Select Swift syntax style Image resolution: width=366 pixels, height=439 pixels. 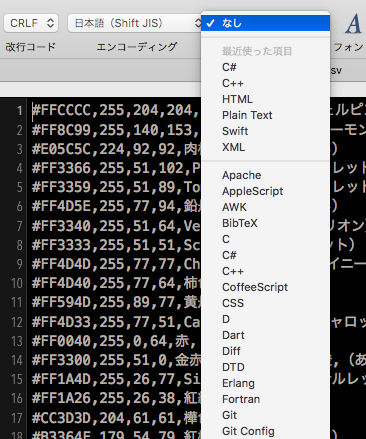(x=265, y=131)
